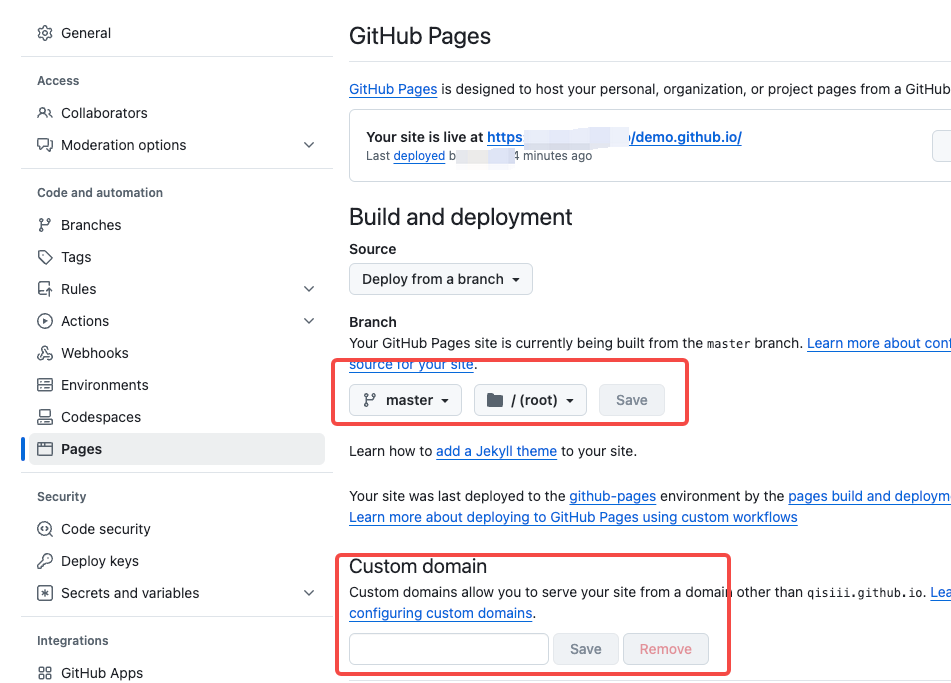Expand Moderation options chevron
The image size is (951, 683).
pos(309,145)
